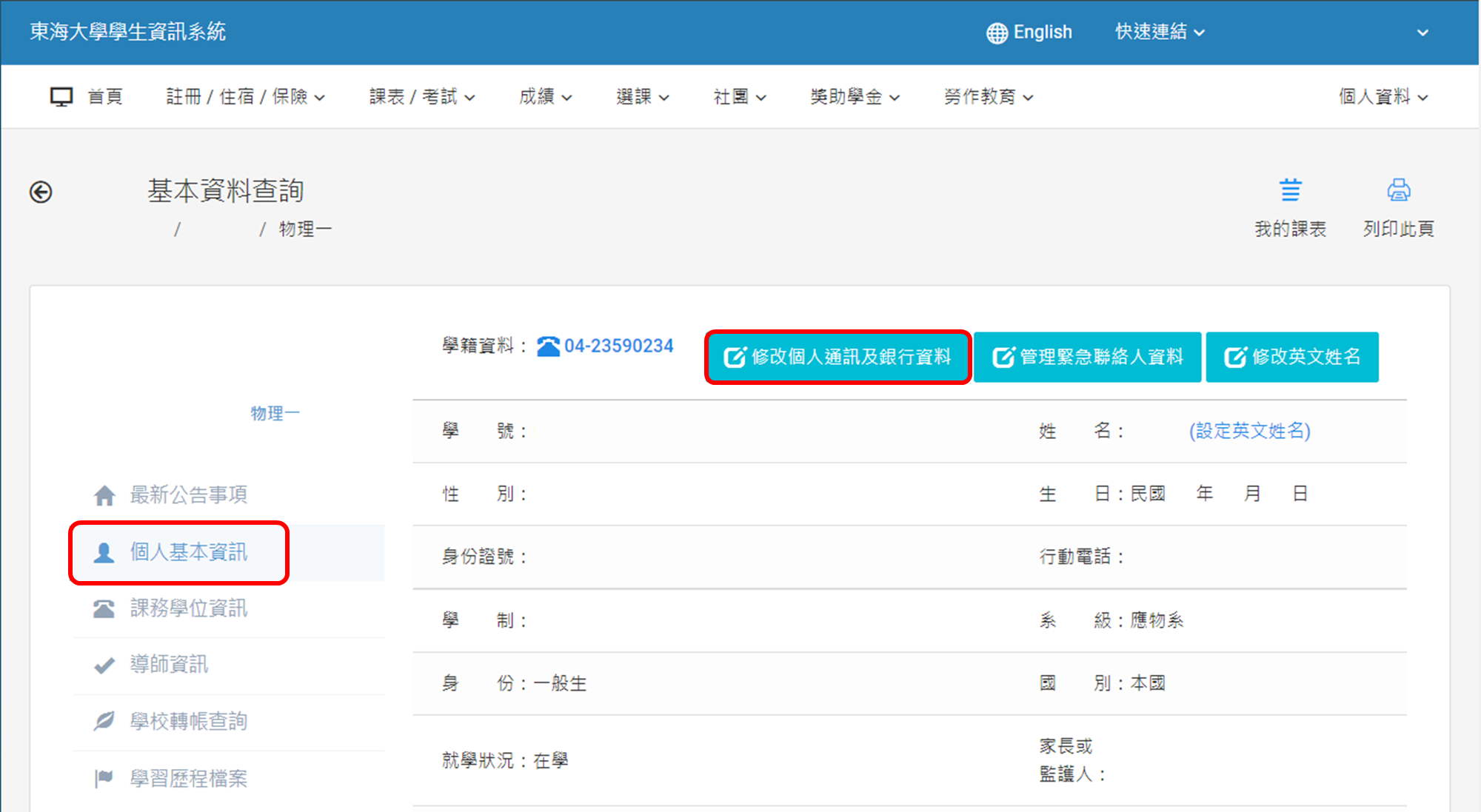Click the telephone icon near 04-23590234
This screenshot has height=812, width=1481.
(548, 346)
